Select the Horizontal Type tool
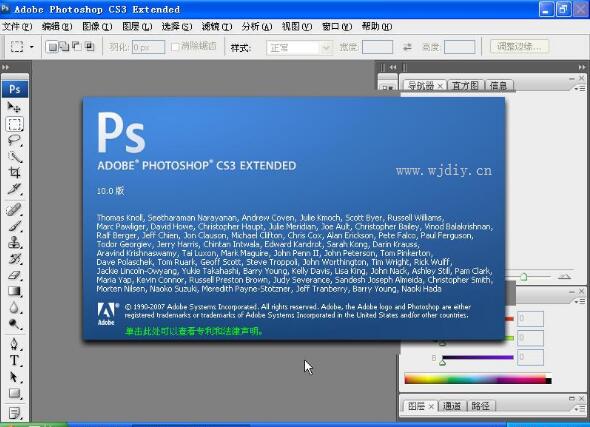The image size is (590, 427). pyautogui.click(x=14, y=360)
